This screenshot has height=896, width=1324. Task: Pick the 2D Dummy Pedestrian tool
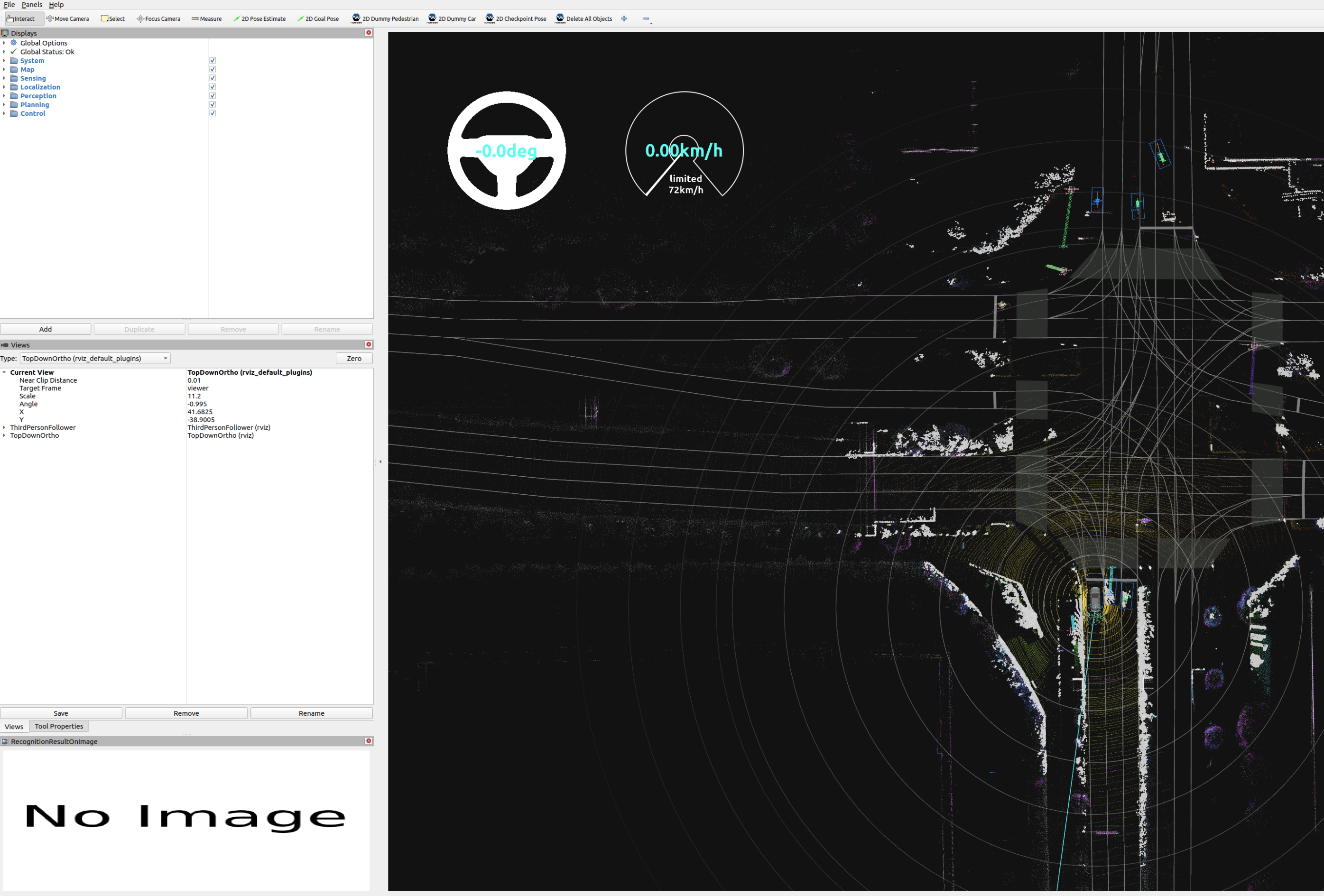click(x=385, y=19)
